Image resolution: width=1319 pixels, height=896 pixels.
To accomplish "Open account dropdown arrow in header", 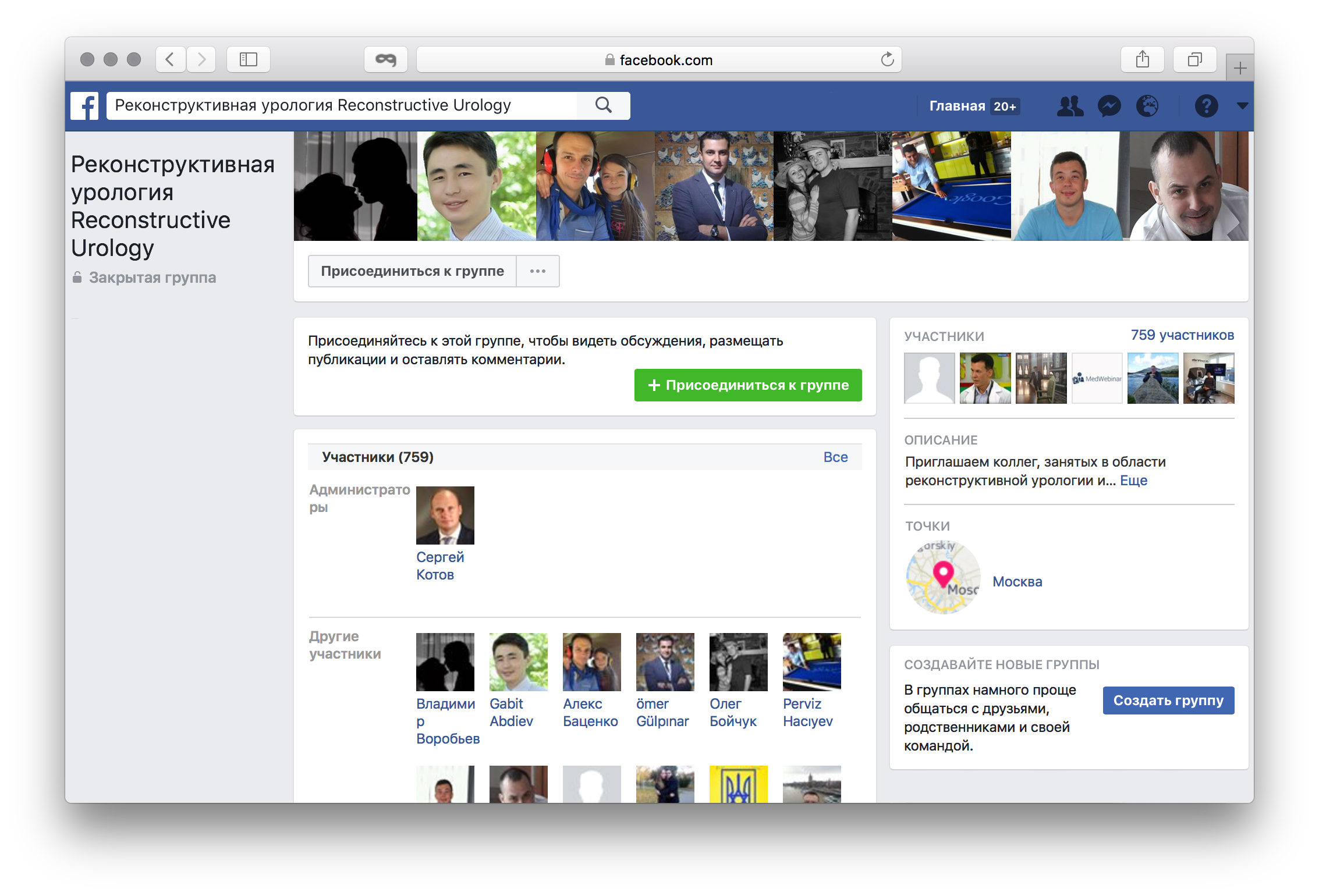I will click(x=1242, y=106).
